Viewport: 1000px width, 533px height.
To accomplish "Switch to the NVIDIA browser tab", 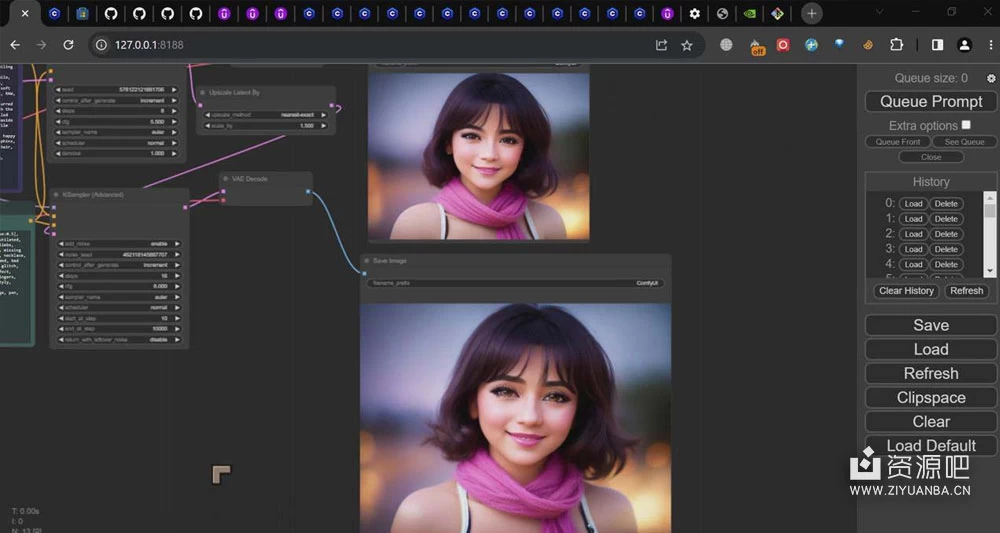I will pyautogui.click(x=749, y=13).
